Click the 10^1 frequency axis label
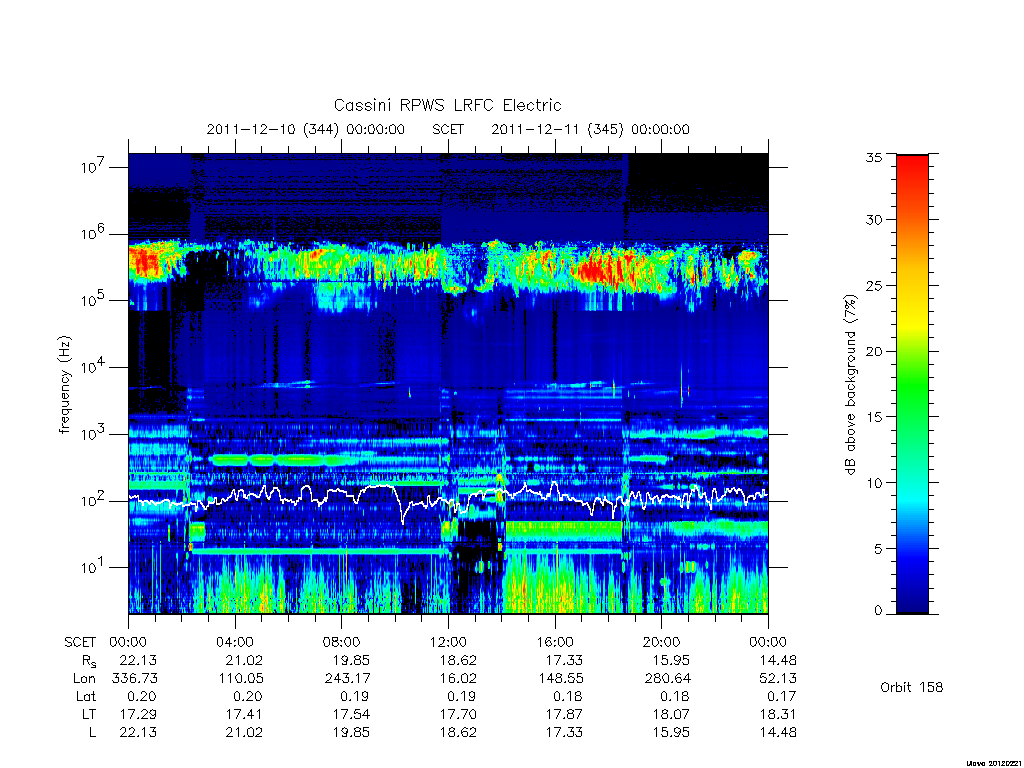The width and height of the screenshot is (1024, 768). 93,567
